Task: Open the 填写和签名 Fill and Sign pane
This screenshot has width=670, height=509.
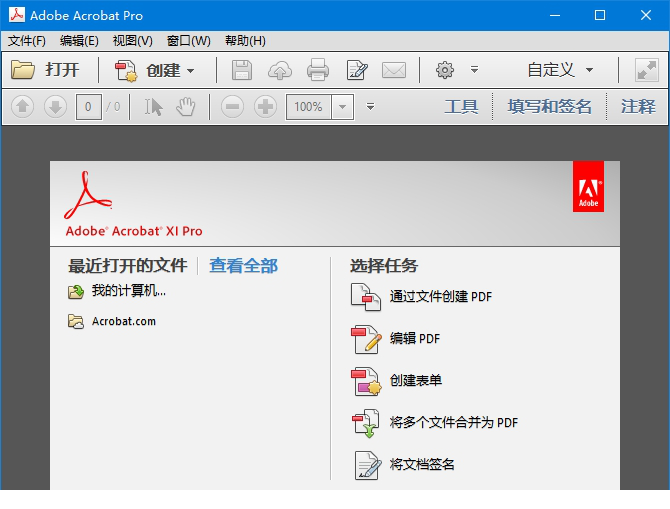Action: tap(550, 106)
